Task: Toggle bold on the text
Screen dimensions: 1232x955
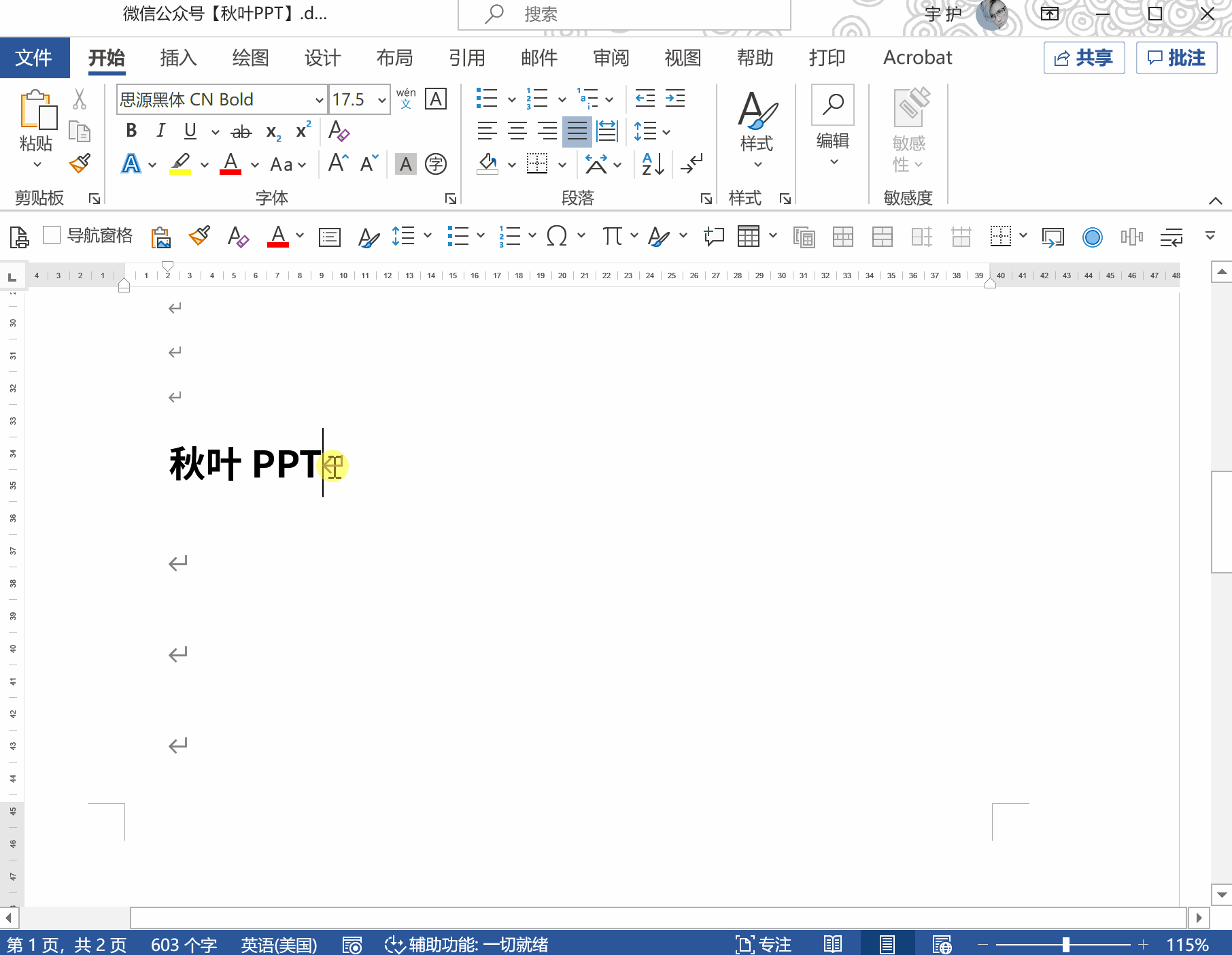Action: pos(132,131)
